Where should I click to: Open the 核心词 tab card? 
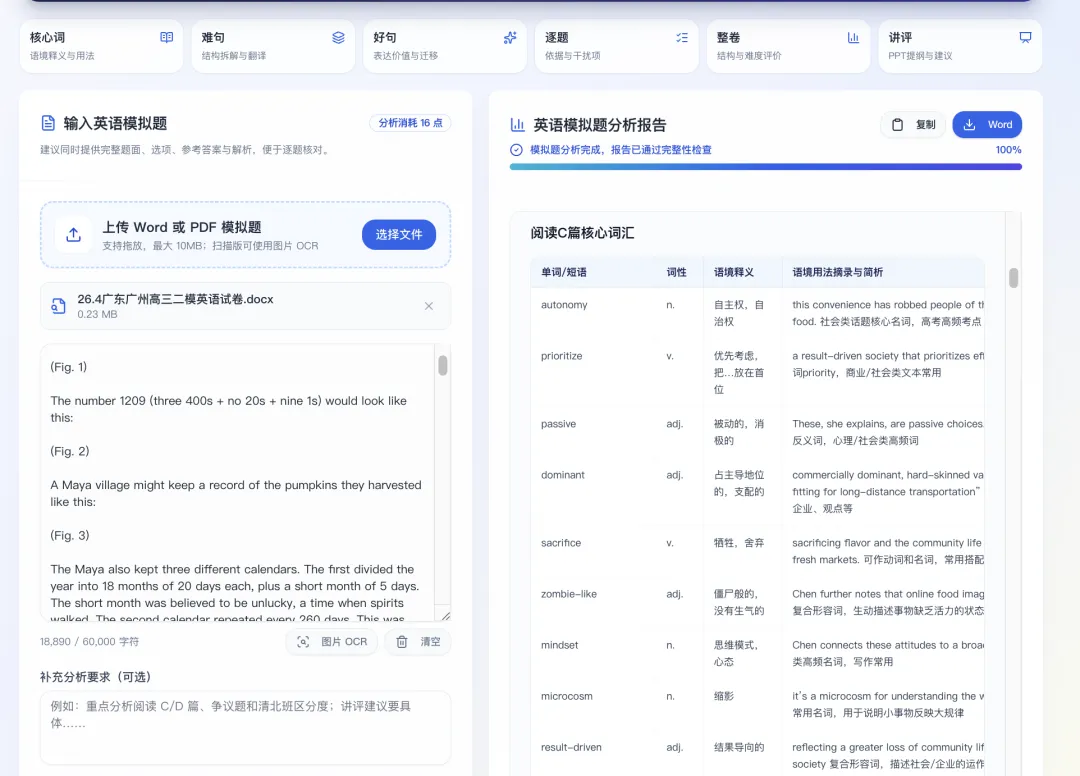pyautogui.click(x=101, y=46)
